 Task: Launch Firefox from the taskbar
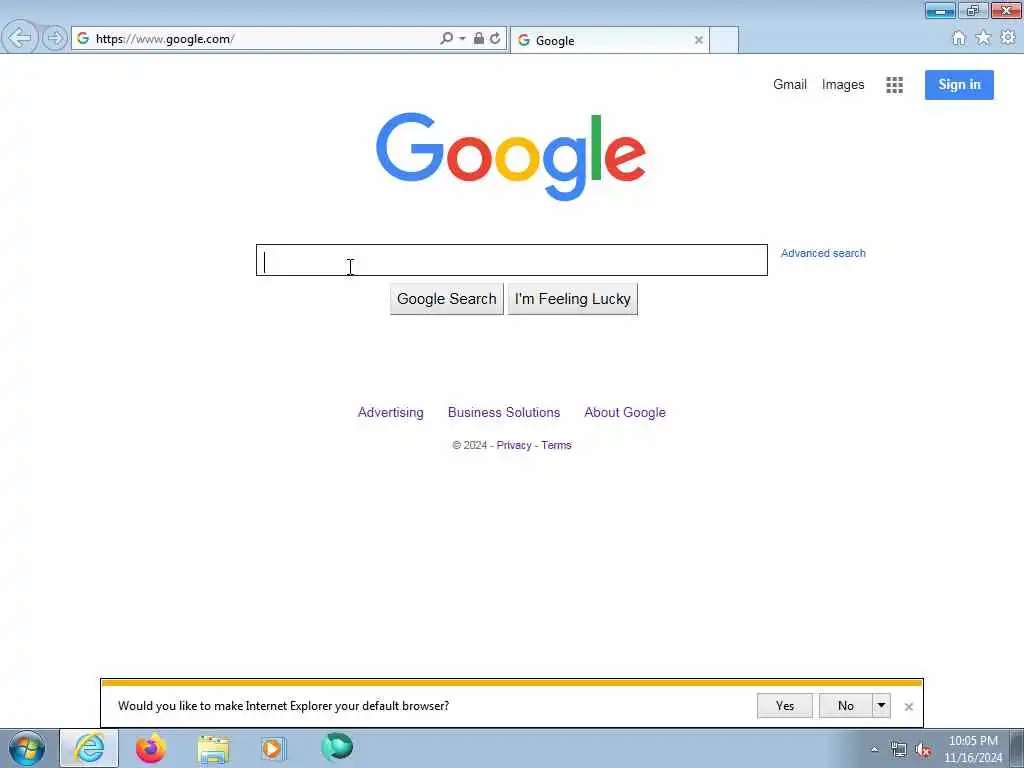tap(151, 748)
